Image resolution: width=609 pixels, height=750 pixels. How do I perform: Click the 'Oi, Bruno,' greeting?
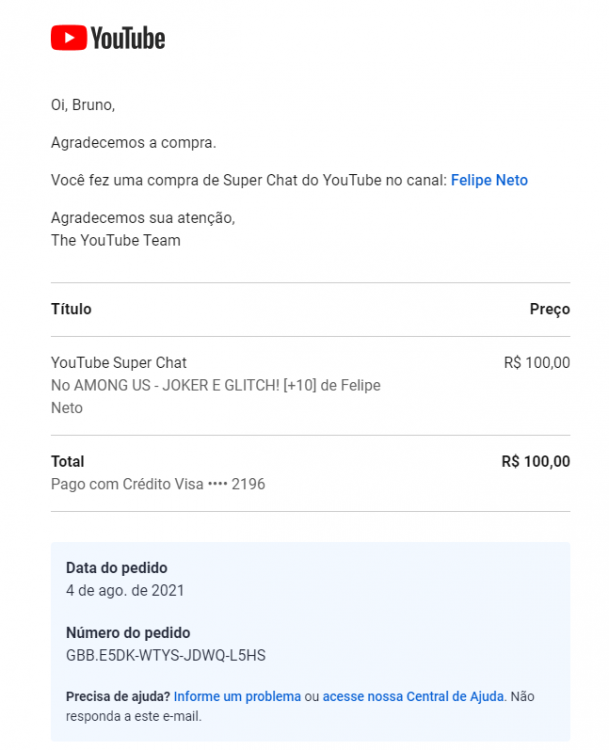pyautogui.click(x=83, y=105)
